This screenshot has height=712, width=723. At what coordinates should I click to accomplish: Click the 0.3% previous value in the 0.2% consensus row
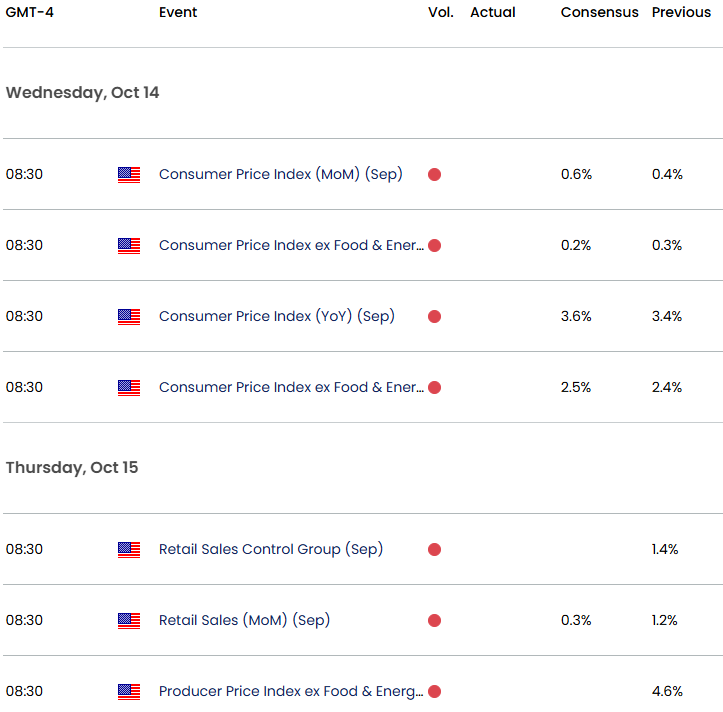667,245
